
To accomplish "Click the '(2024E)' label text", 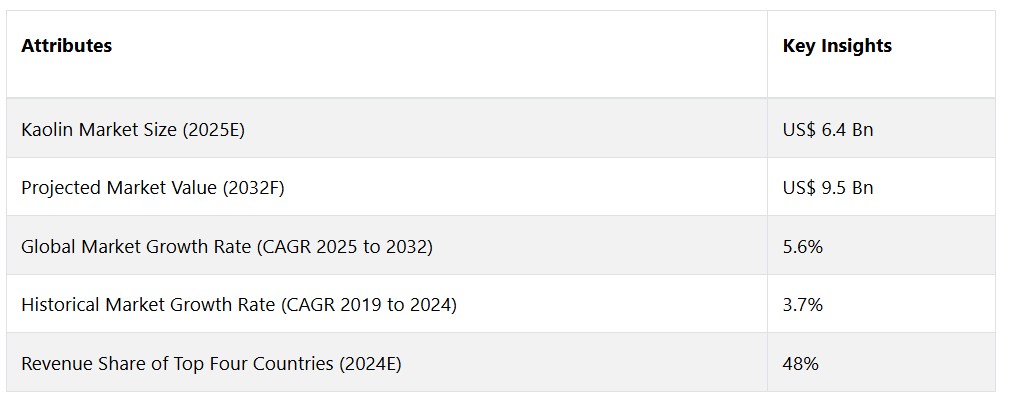I will point(369,364).
